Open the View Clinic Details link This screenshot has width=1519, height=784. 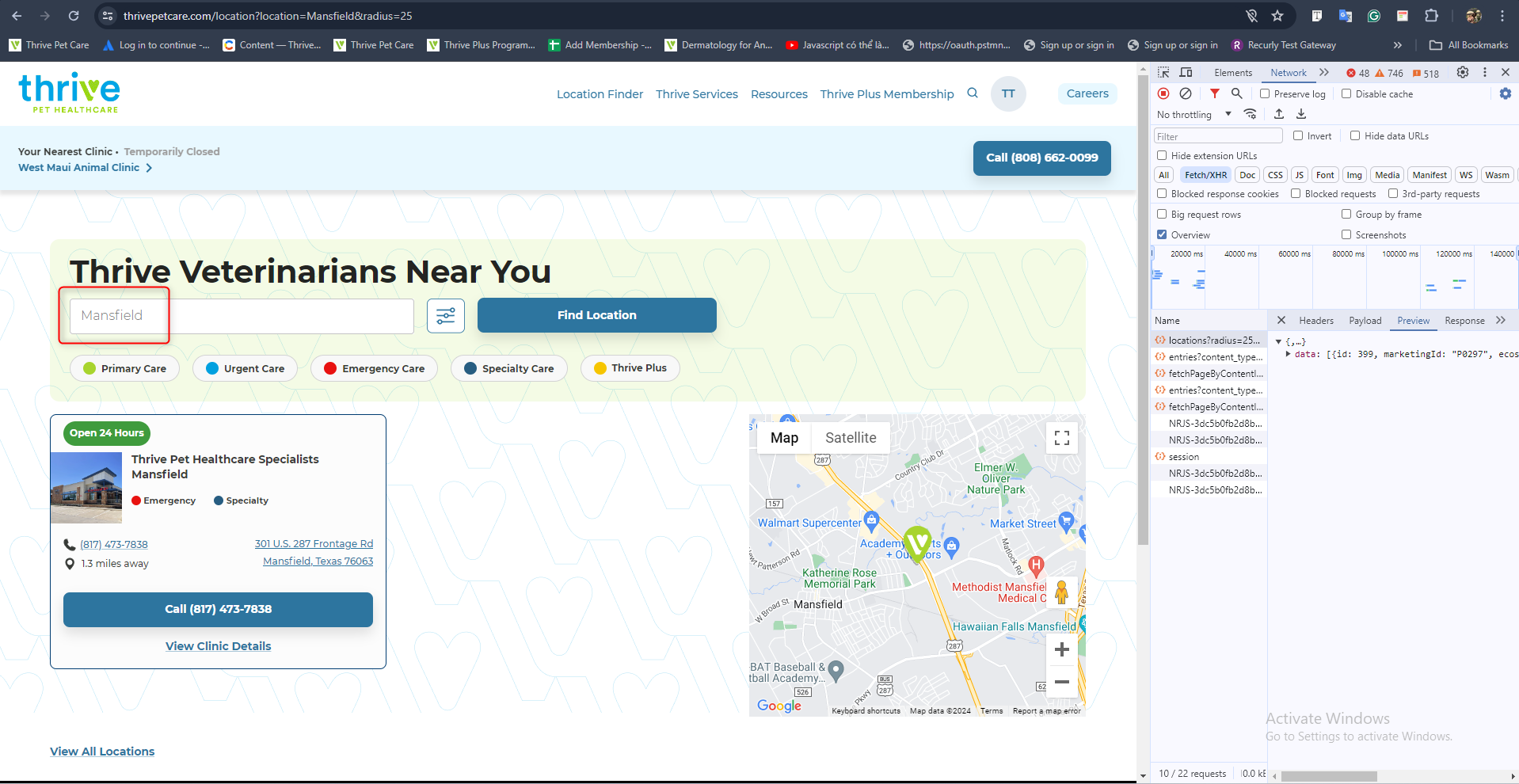pos(219,646)
